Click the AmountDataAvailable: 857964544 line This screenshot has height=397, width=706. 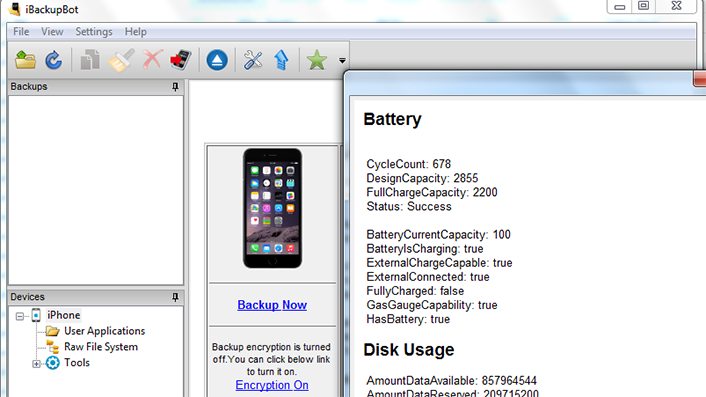coord(452,381)
